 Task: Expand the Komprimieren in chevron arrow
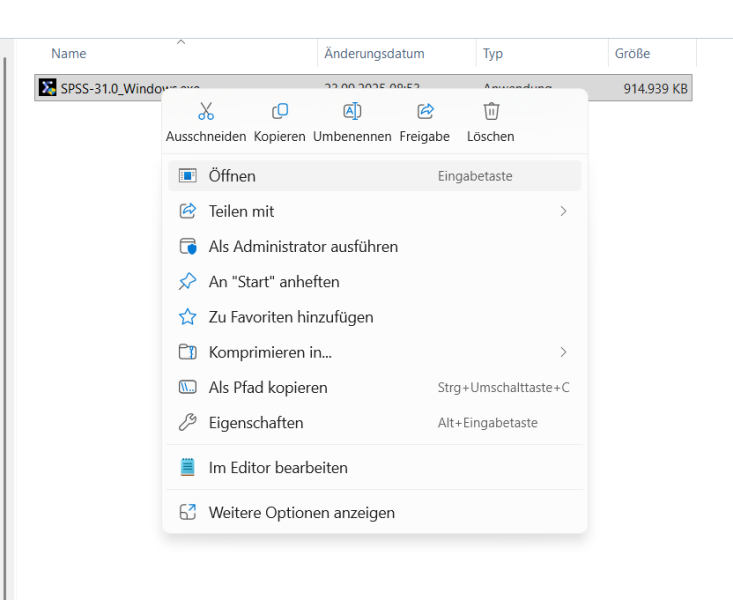point(563,352)
